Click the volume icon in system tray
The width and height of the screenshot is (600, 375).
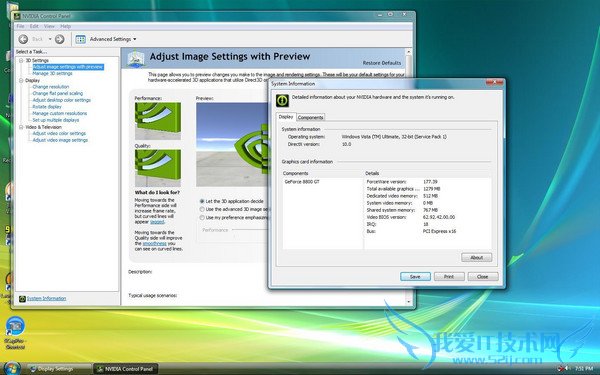(566, 368)
